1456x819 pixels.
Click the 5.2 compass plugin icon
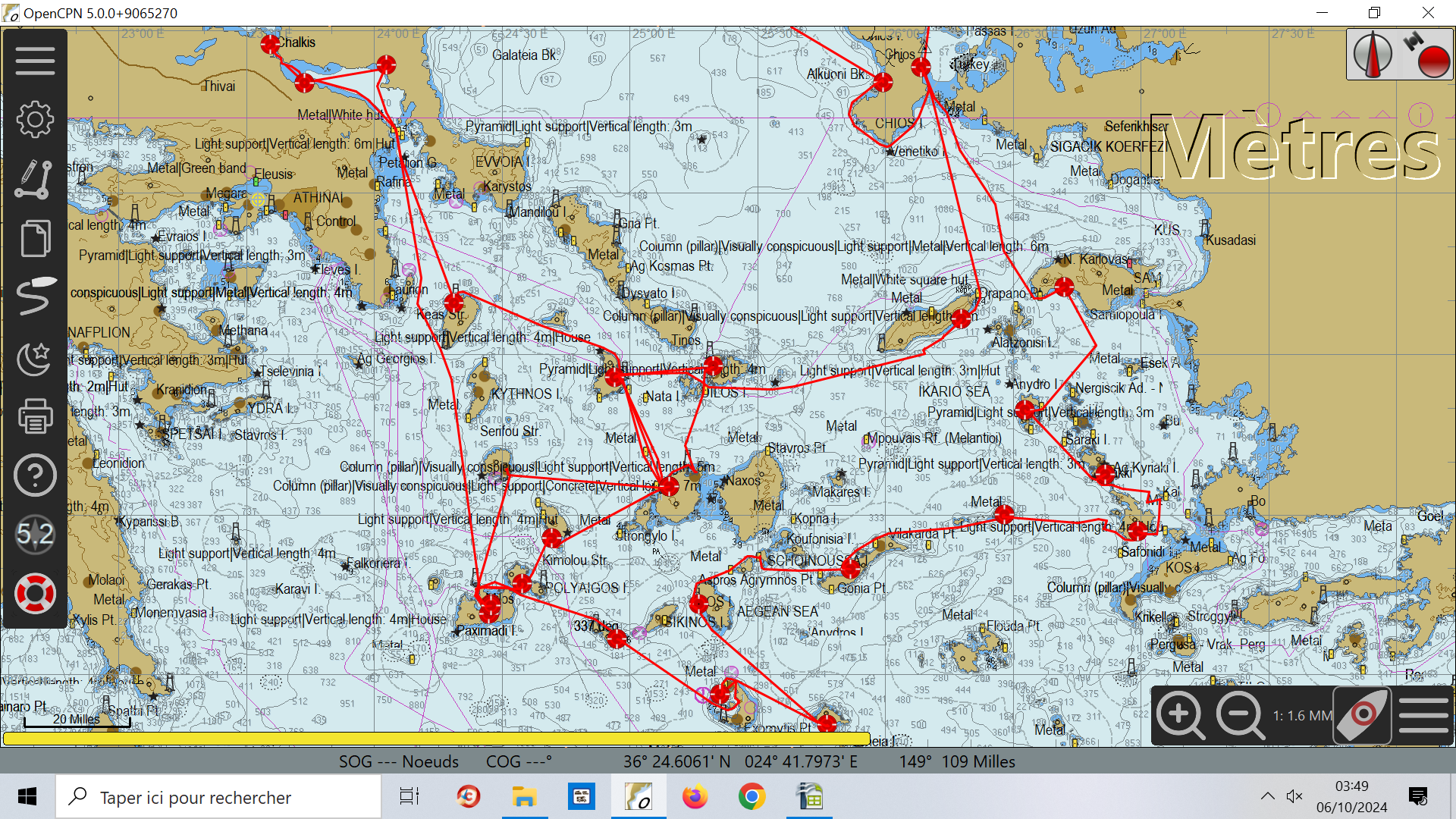(x=35, y=535)
